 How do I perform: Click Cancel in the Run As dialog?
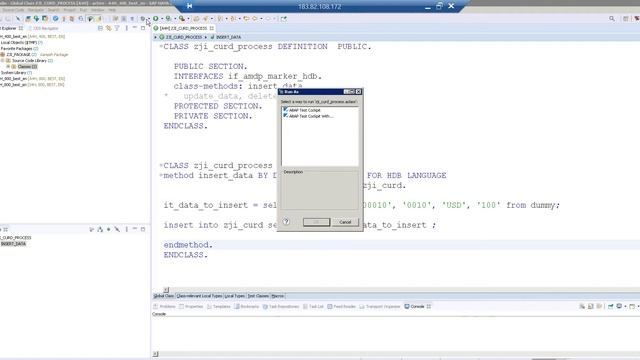point(345,222)
